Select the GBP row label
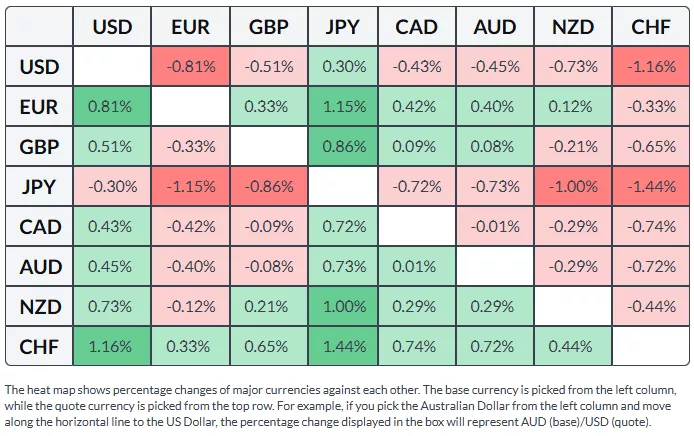The height and width of the screenshot is (436, 694). tap(39, 147)
